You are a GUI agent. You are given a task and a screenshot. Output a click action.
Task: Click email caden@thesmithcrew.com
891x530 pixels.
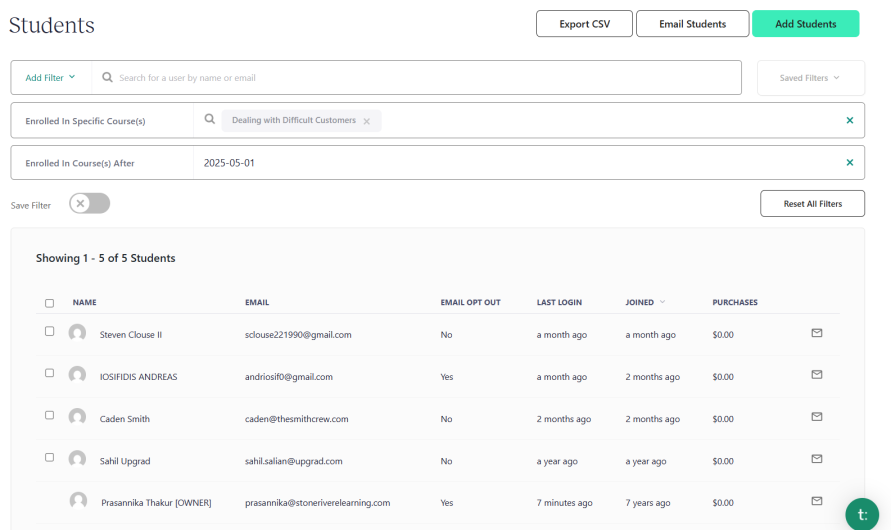pyautogui.click(x=297, y=419)
